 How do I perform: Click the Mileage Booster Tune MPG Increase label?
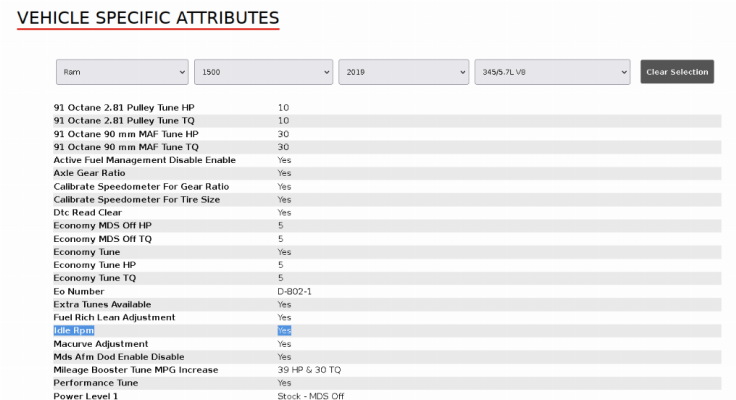(x=136, y=370)
